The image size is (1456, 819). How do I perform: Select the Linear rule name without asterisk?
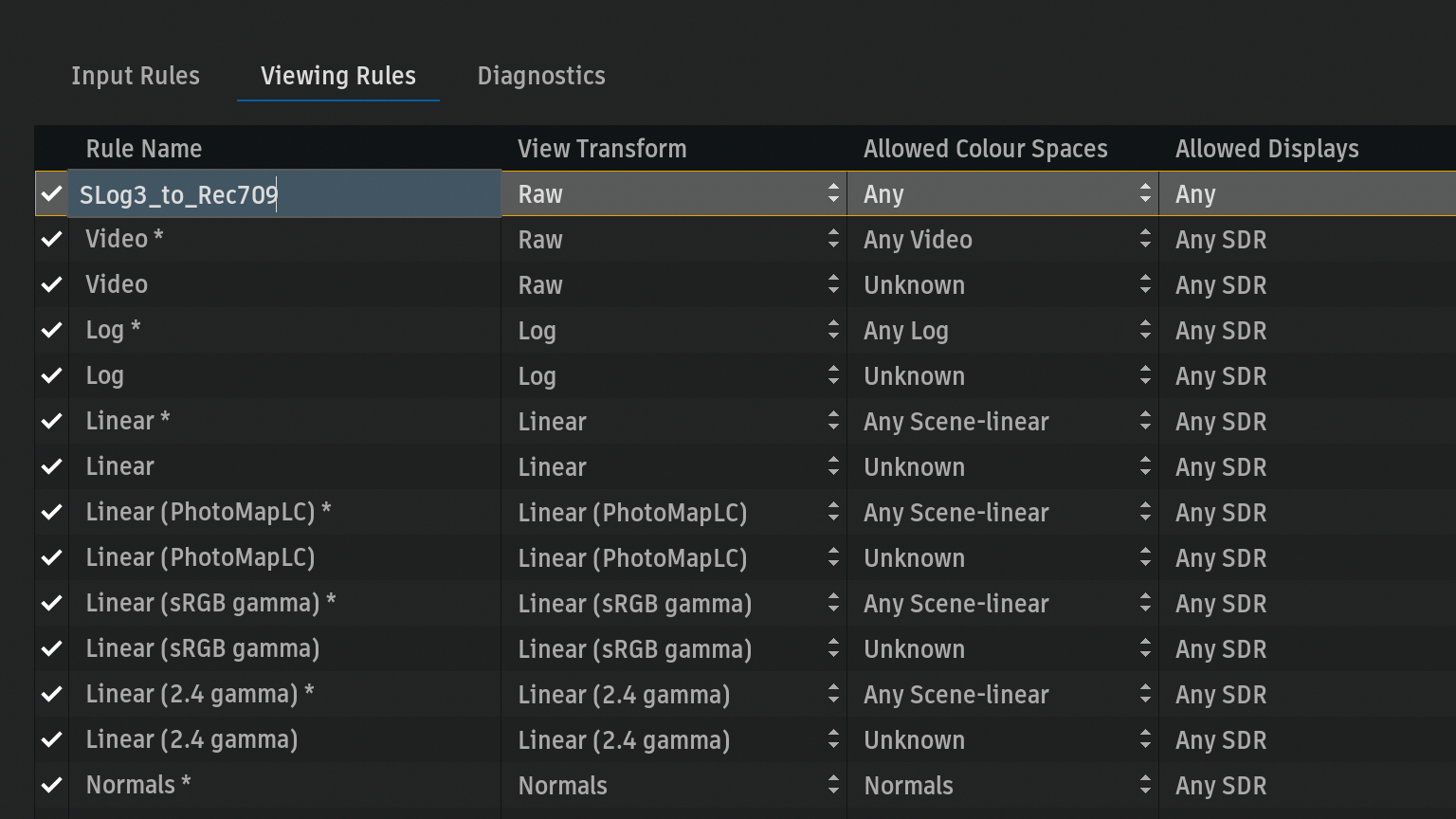coord(119,466)
